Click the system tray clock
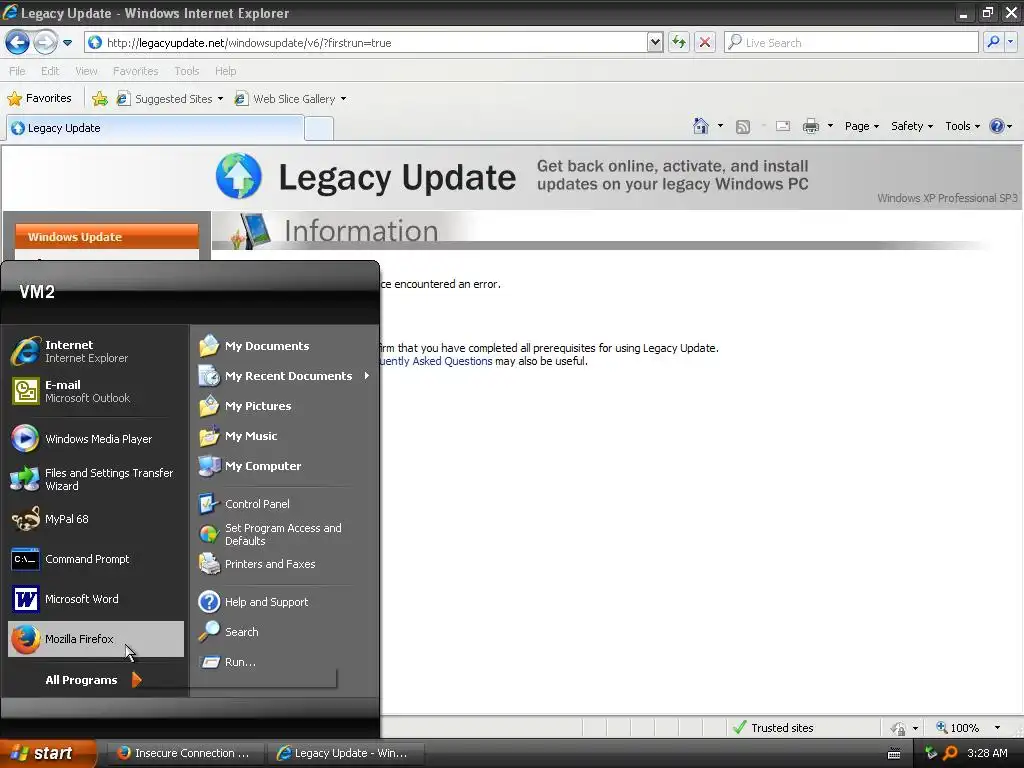This screenshot has width=1024, height=768. pyautogui.click(x=987, y=753)
